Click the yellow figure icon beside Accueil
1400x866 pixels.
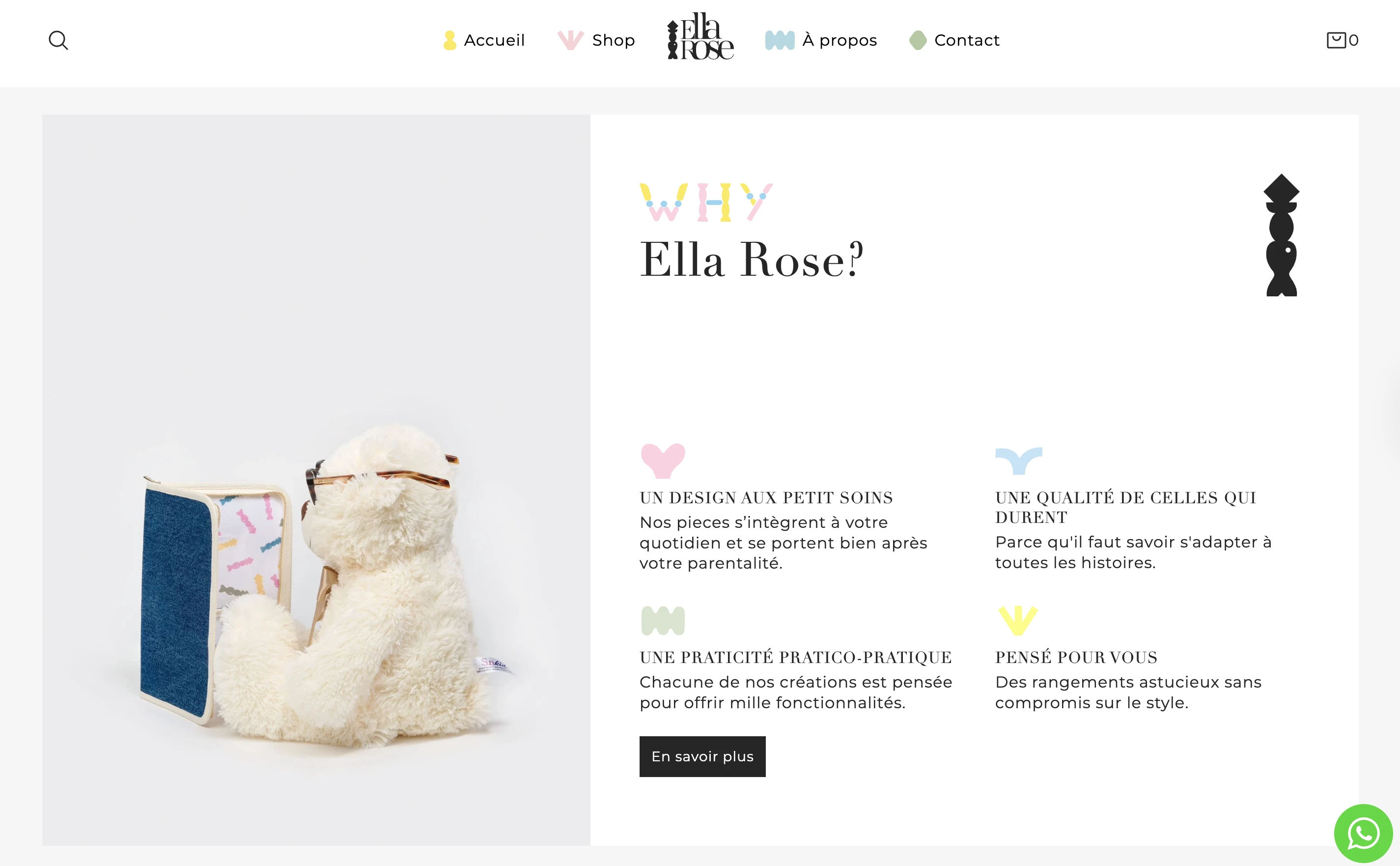click(x=450, y=41)
